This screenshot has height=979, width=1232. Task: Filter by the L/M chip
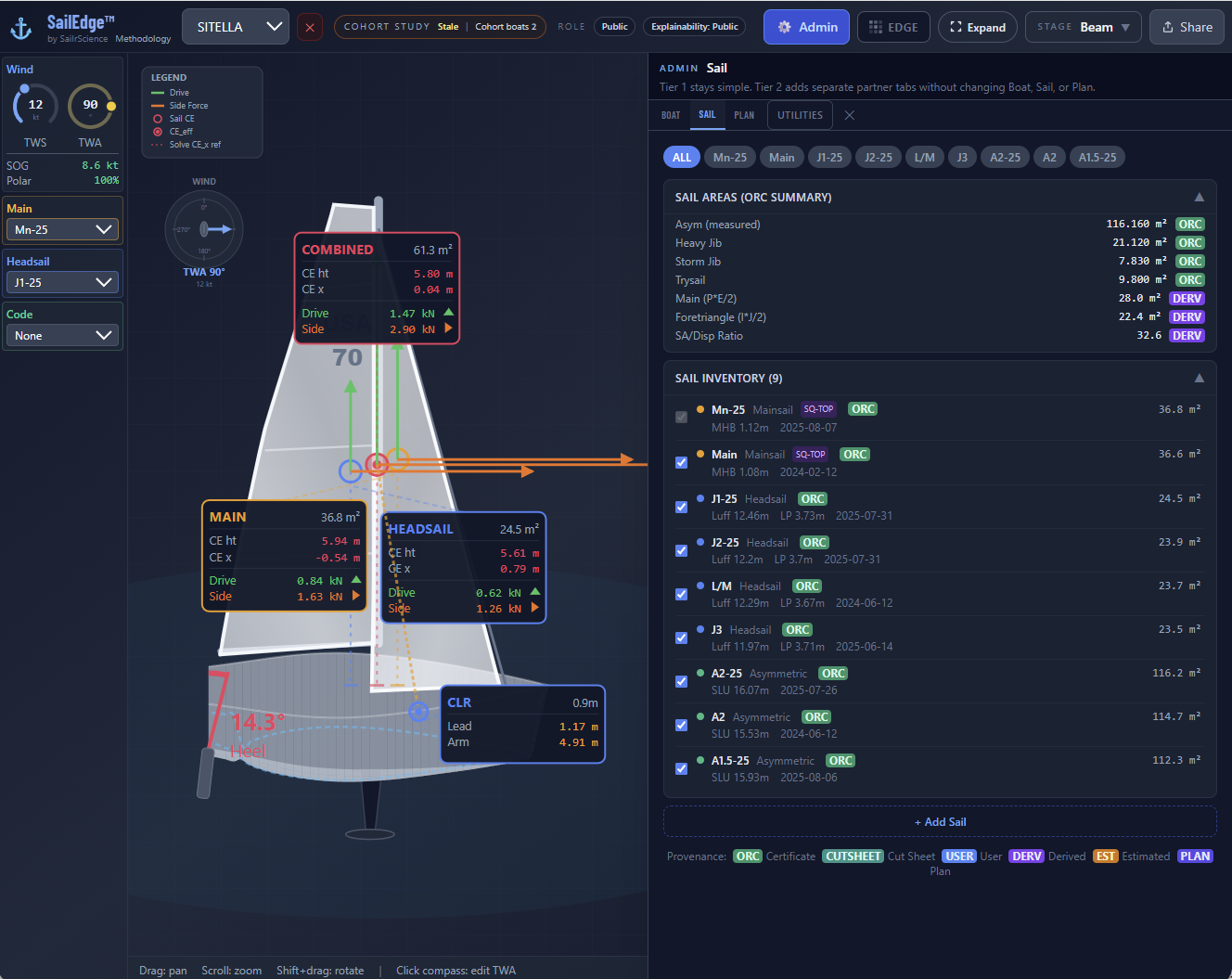coord(924,157)
